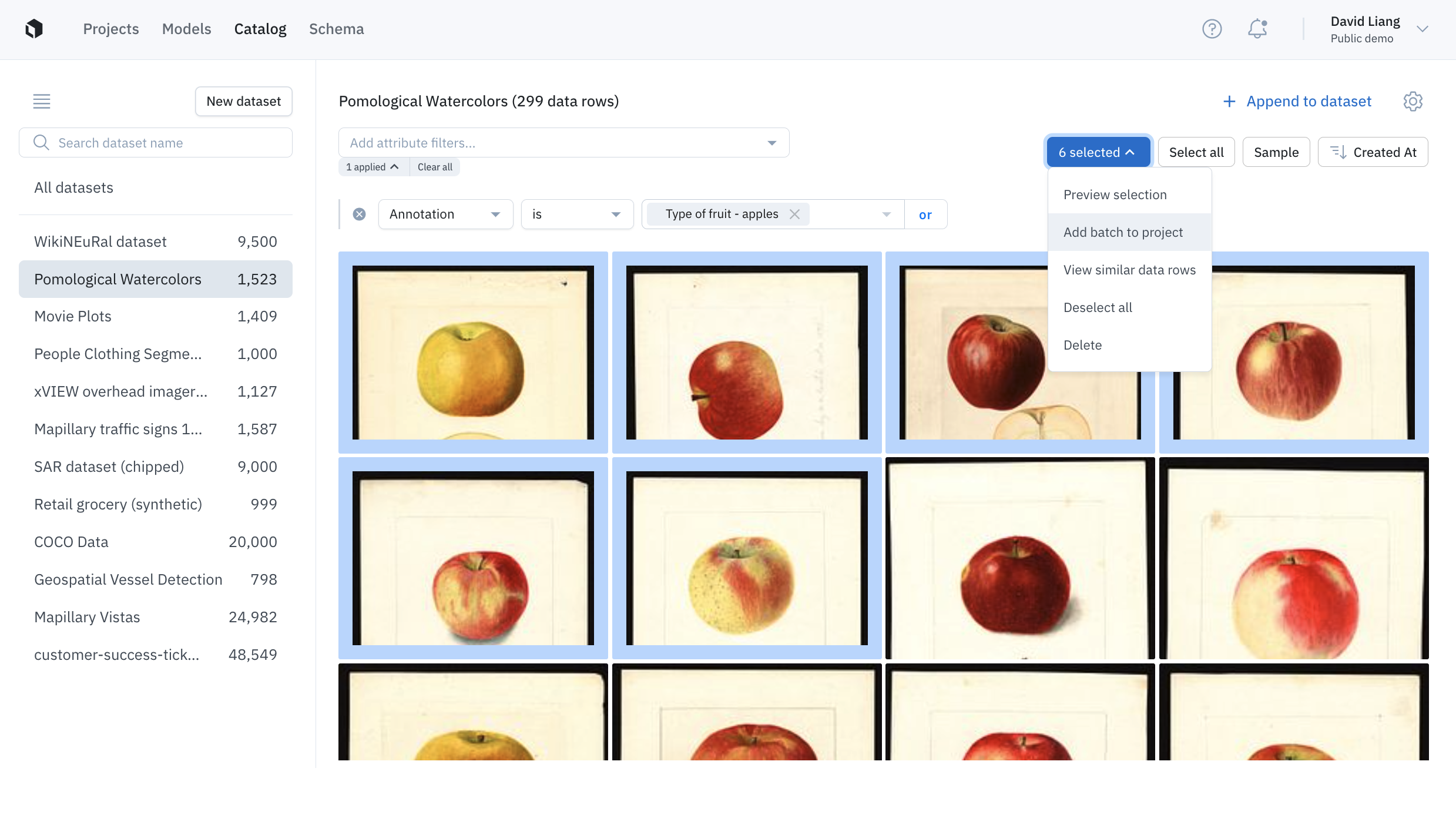
Task: Focus the Search dataset name field
Action: point(156,143)
